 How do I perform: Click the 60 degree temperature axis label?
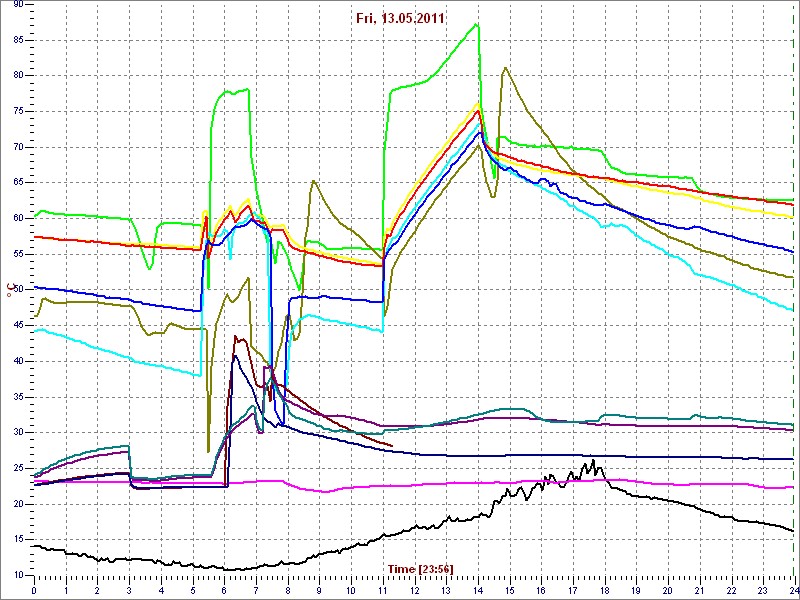(16, 218)
